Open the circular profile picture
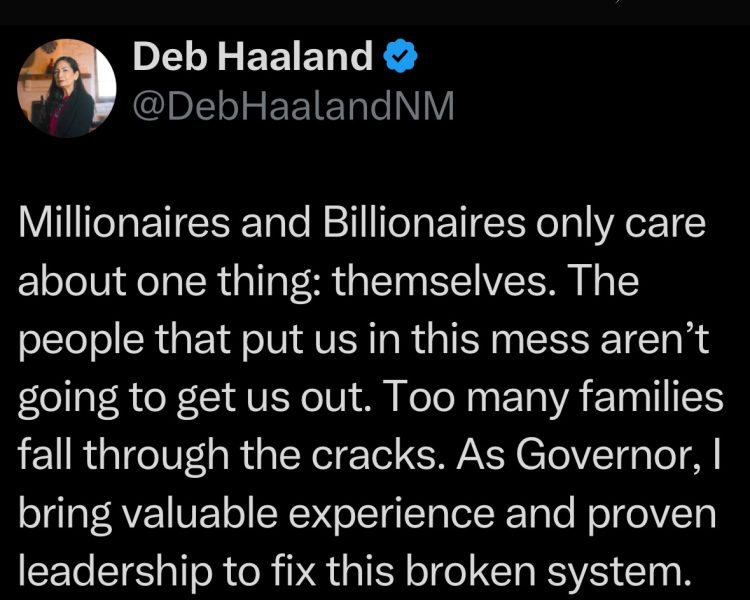The image size is (750, 600). pos(69,88)
